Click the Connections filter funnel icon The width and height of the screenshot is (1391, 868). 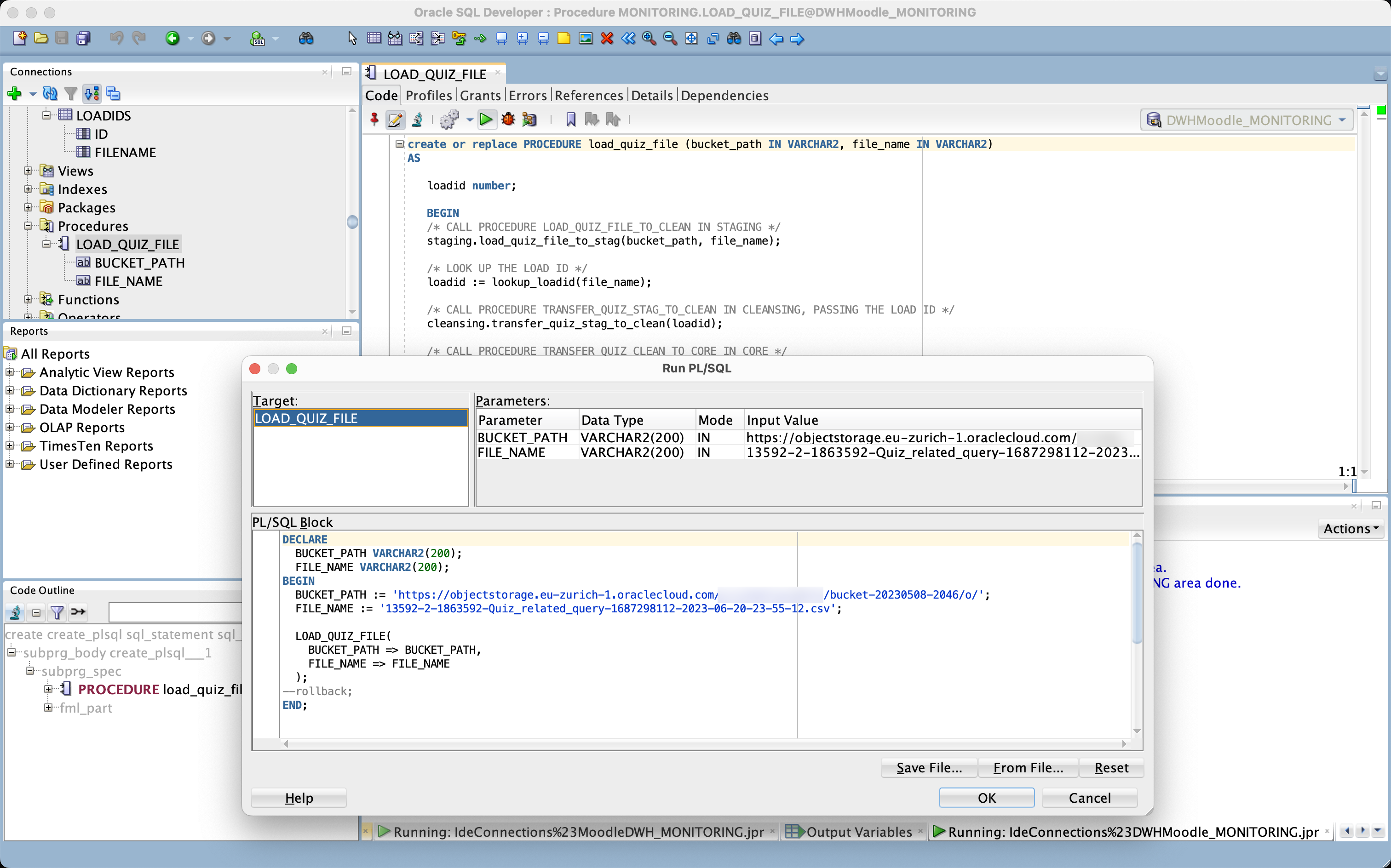click(x=71, y=94)
